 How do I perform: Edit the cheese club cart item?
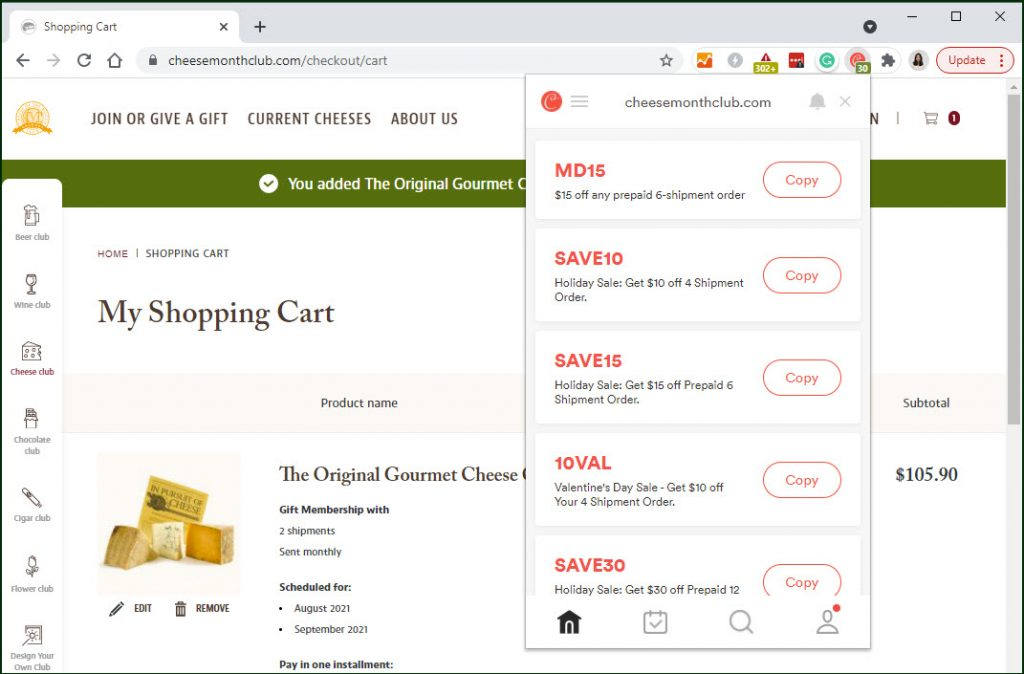click(x=131, y=609)
